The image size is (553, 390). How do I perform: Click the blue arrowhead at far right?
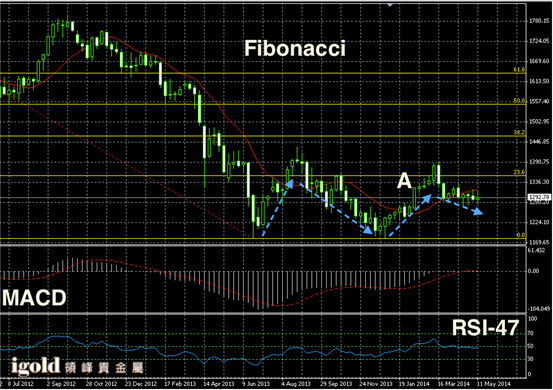(x=478, y=212)
